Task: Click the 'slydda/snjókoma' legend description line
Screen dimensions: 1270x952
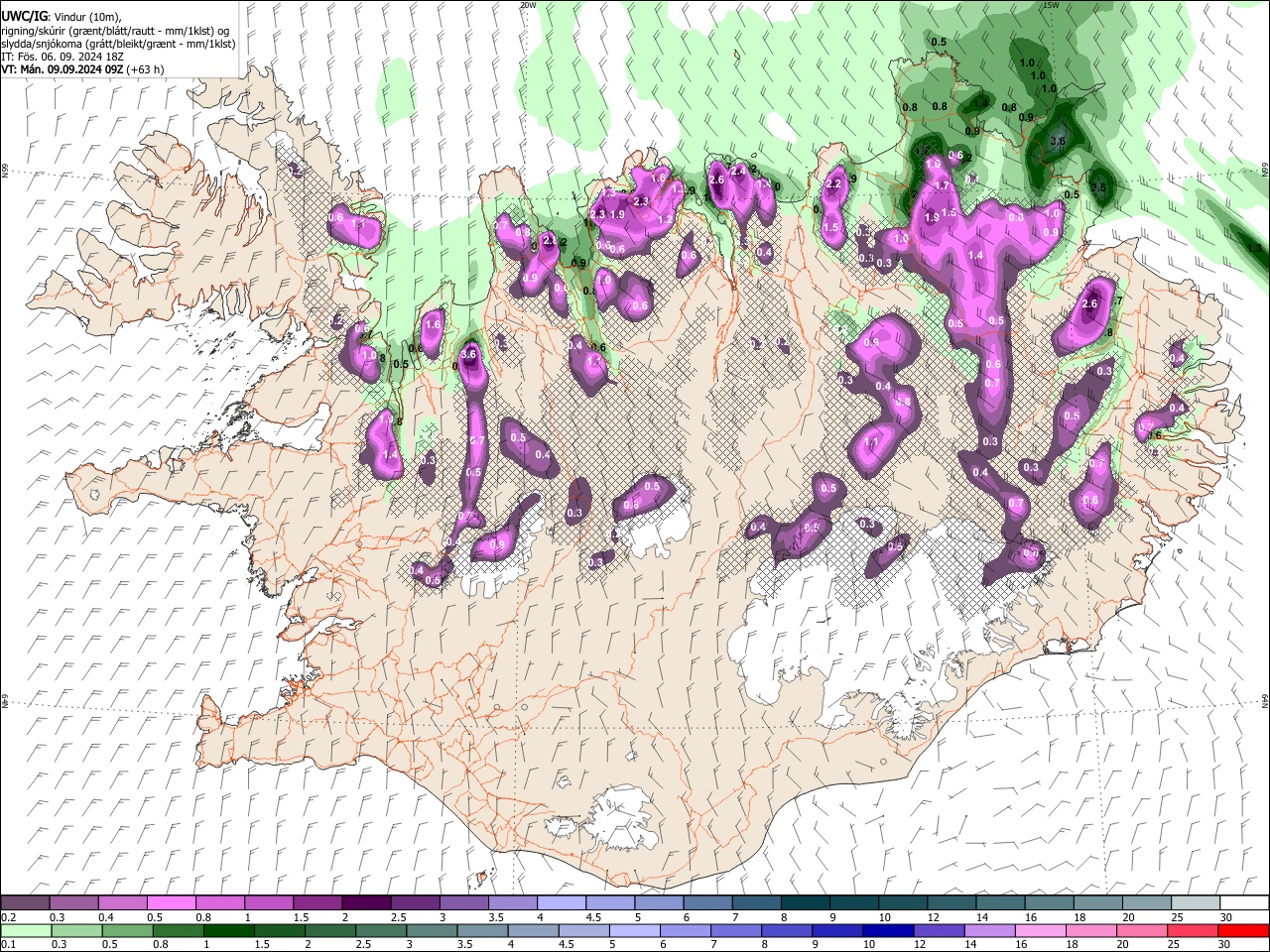Action: click(118, 44)
